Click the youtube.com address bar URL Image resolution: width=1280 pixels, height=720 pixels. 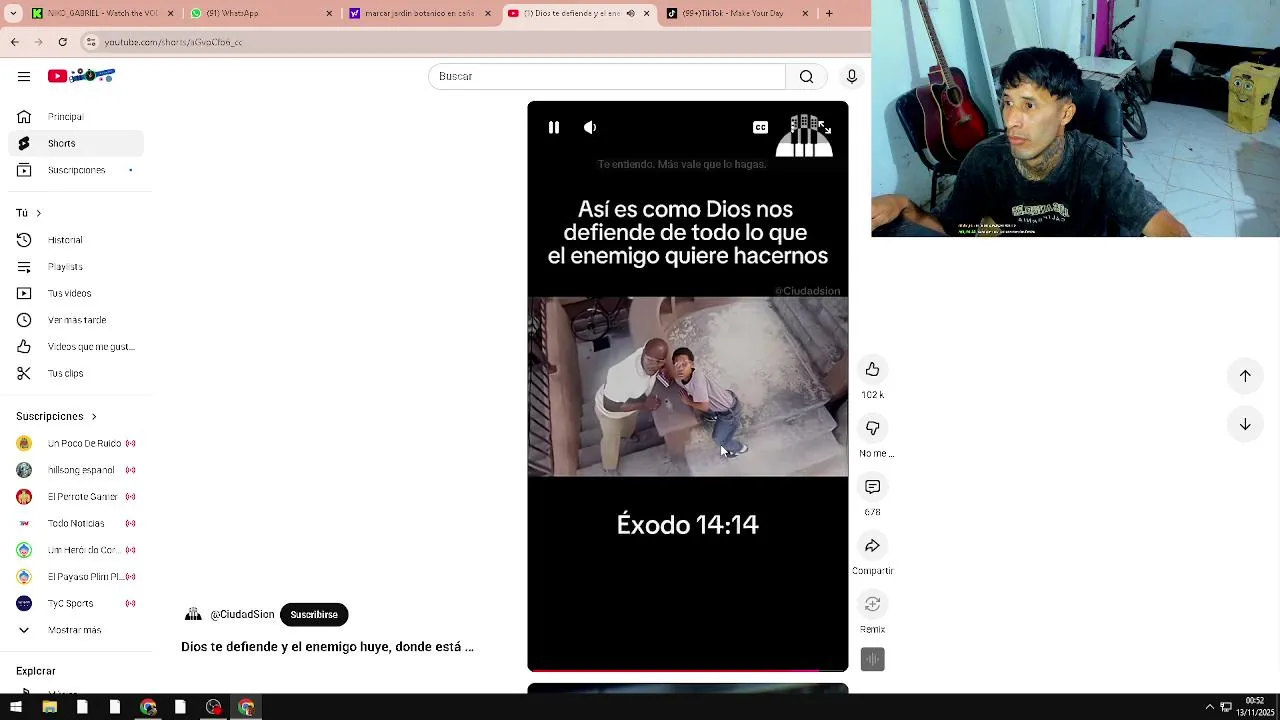(x=173, y=42)
